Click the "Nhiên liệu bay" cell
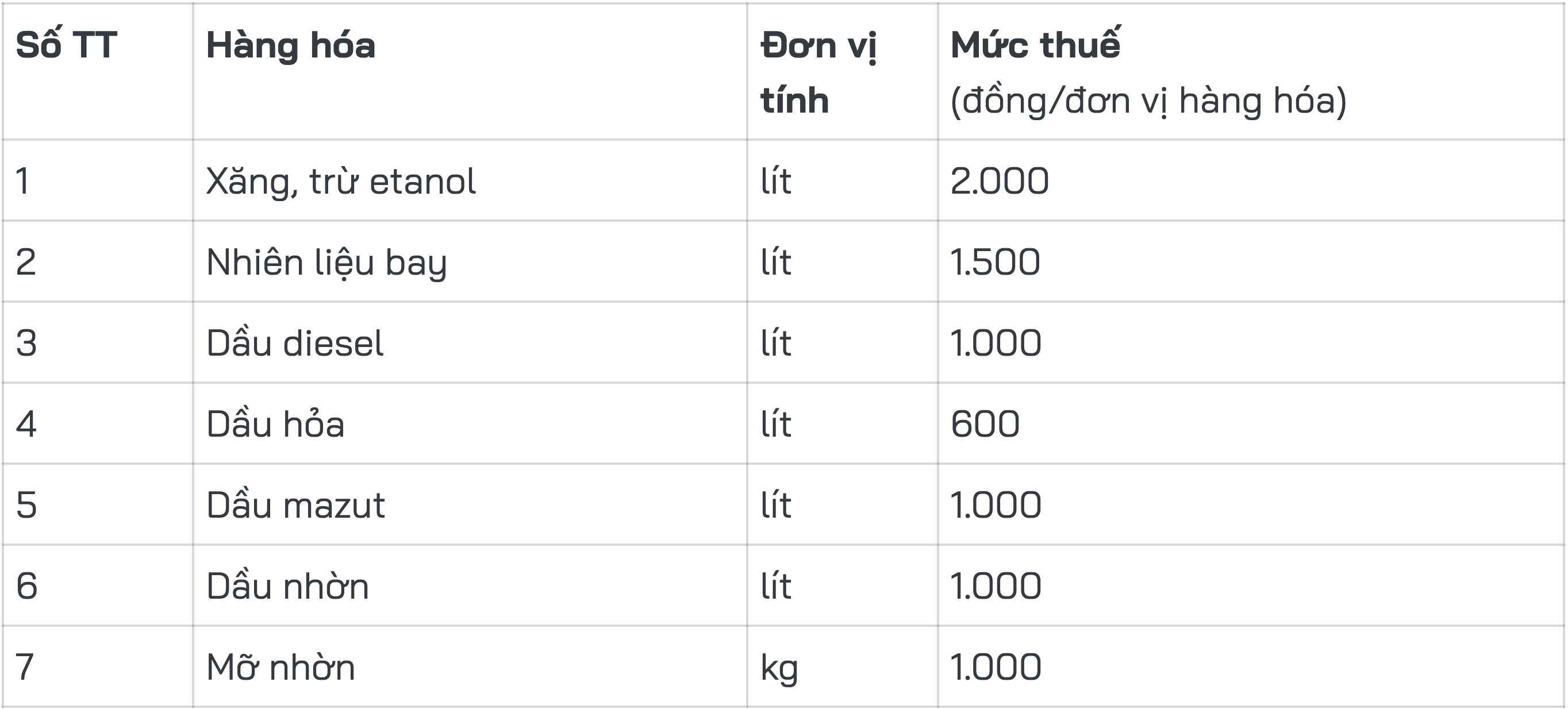The height and width of the screenshot is (709, 1568). (326, 263)
